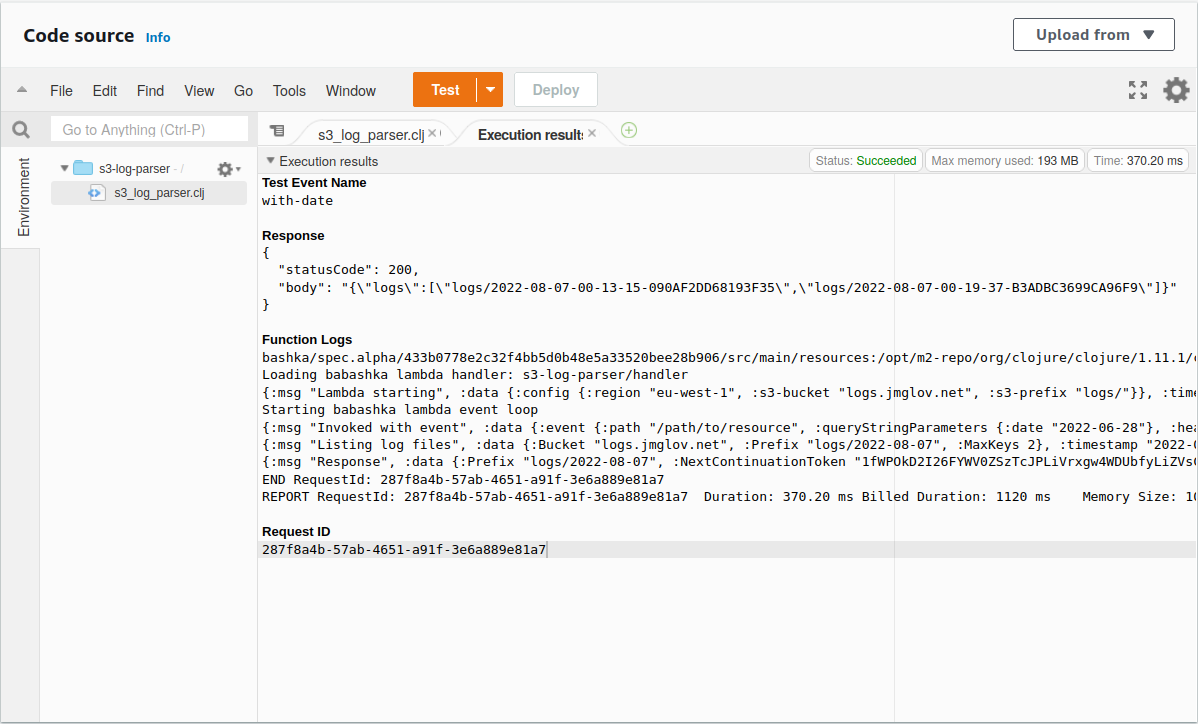This screenshot has height=724, width=1198.
Task: Open the environment folder gear menu
Action: [x=228, y=169]
